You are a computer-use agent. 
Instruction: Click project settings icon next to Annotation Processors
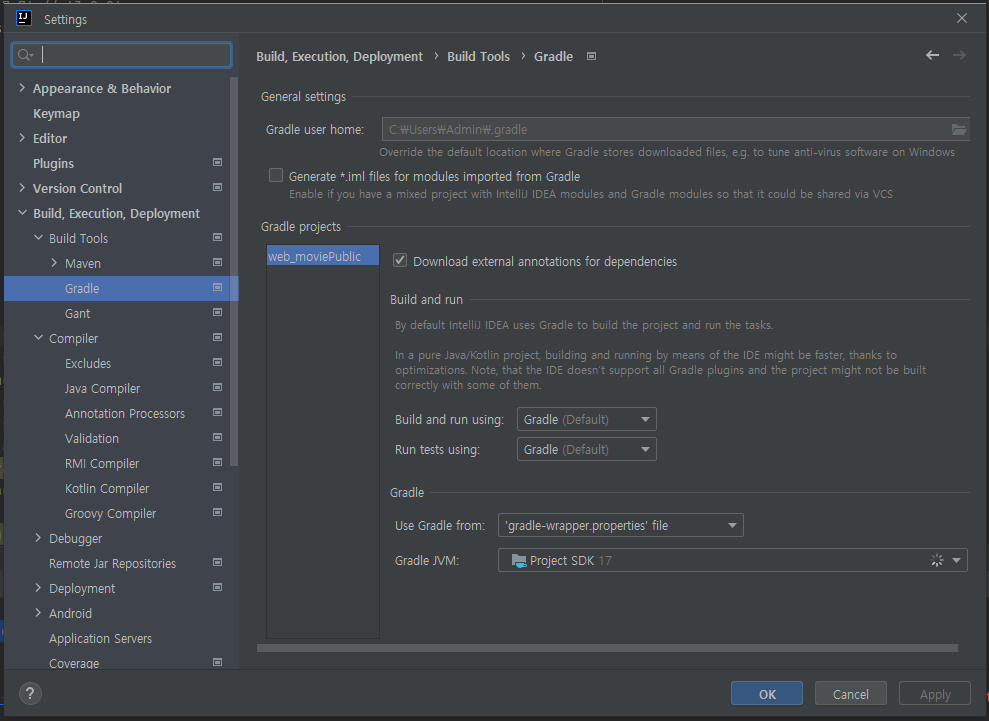point(218,413)
